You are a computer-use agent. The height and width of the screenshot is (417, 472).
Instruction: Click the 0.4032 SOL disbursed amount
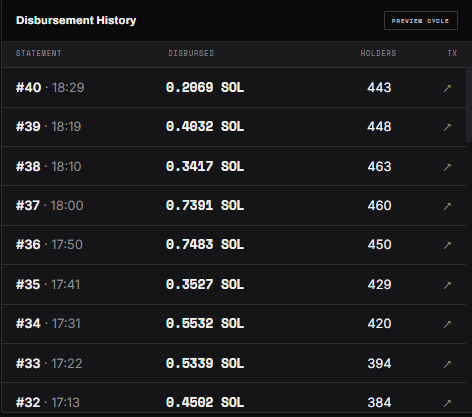click(x=205, y=127)
